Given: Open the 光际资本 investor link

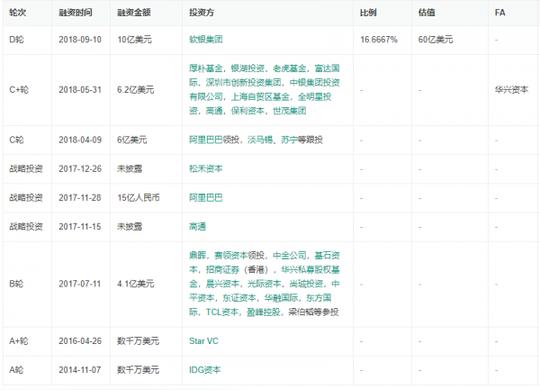Looking at the screenshot, I should 264,284.
